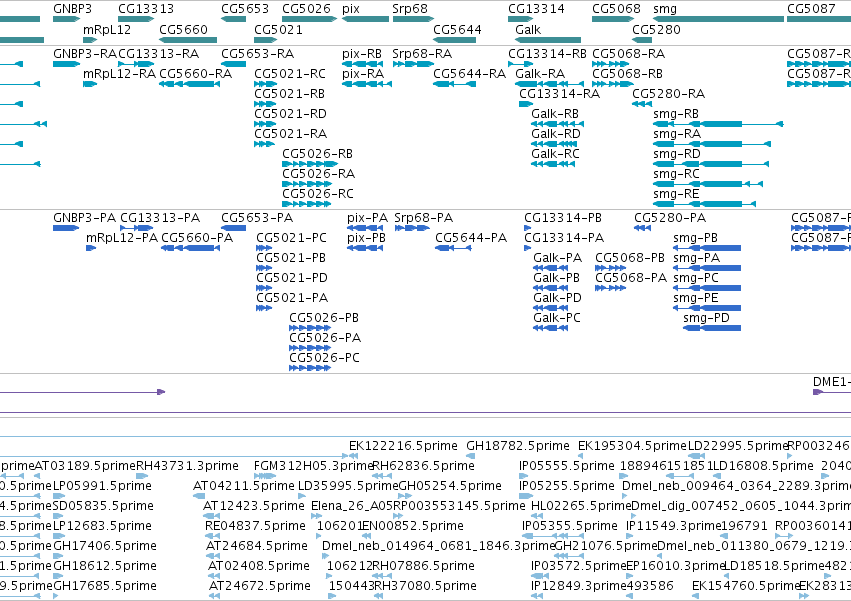This screenshot has width=851, height=601.
Task: Click EST SD05835.5prime label
Action: [x=103, y=507]
